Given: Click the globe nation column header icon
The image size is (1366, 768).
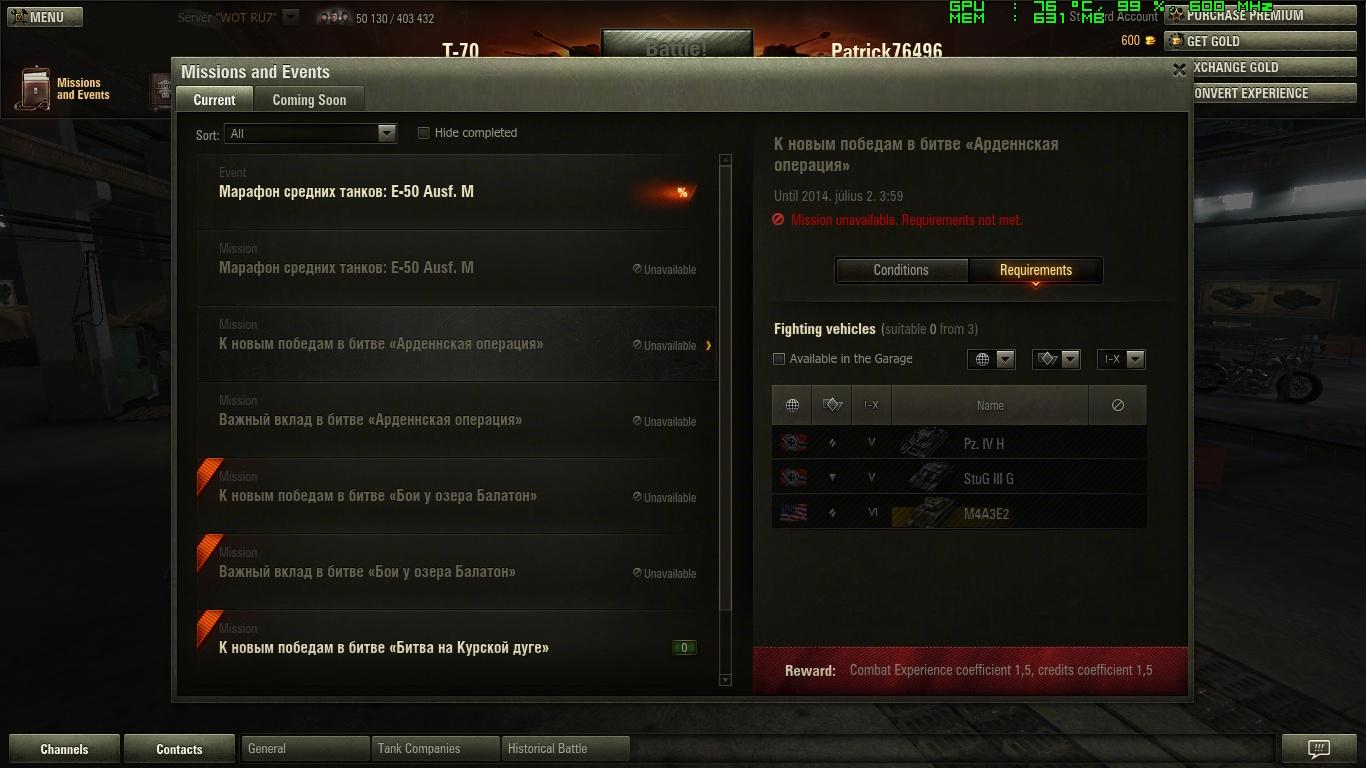Looking at the screenshot, I should click(x=792, y=405).
